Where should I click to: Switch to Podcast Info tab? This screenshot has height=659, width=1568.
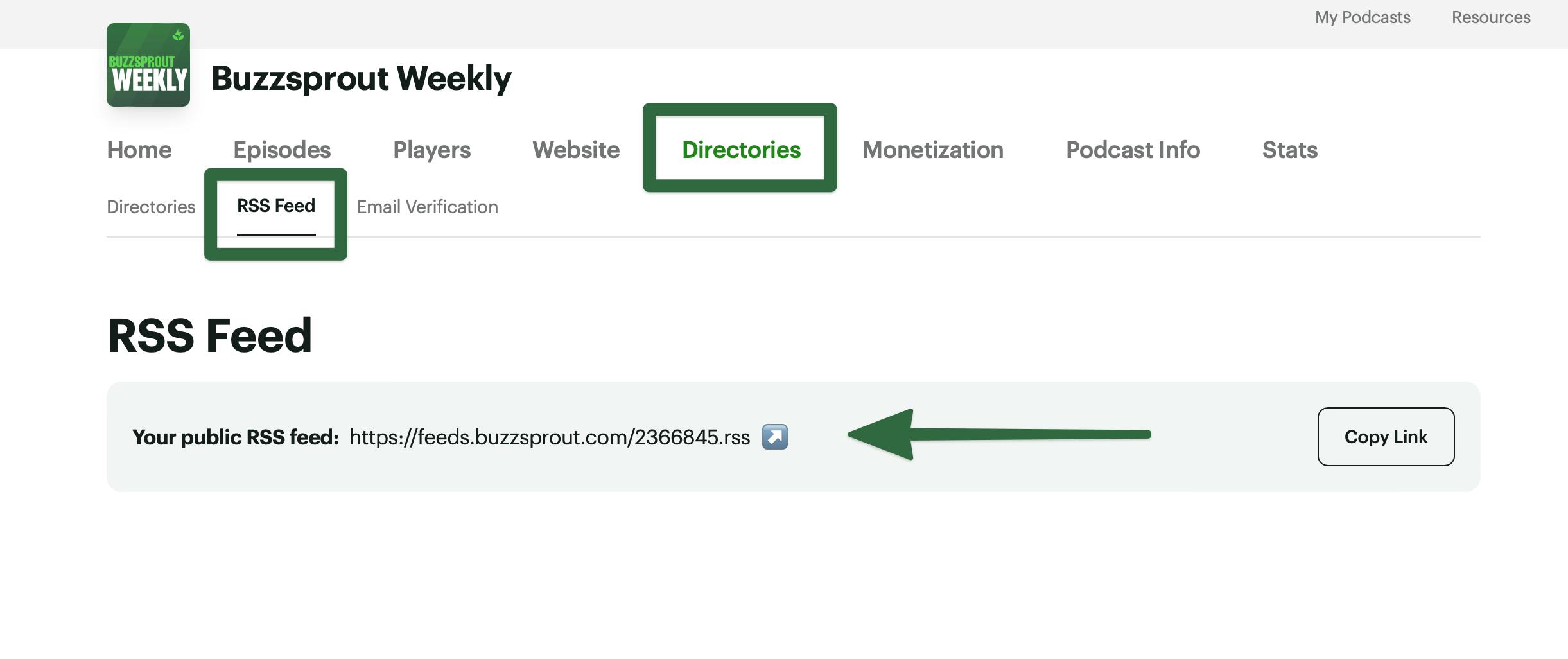click(x=1133, y=150)
